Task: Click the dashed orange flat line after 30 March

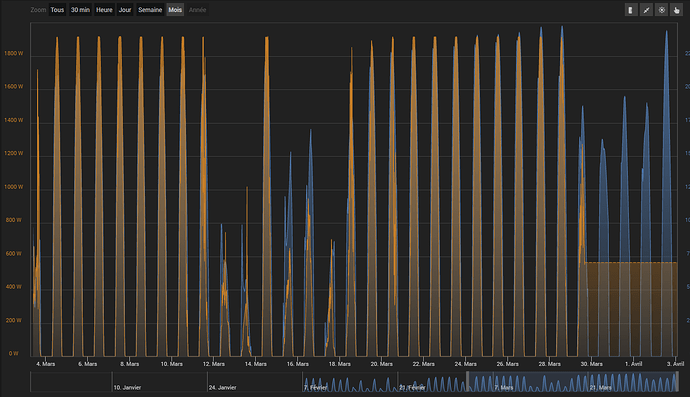Action: pyautogui.click(x=631, y=263)
